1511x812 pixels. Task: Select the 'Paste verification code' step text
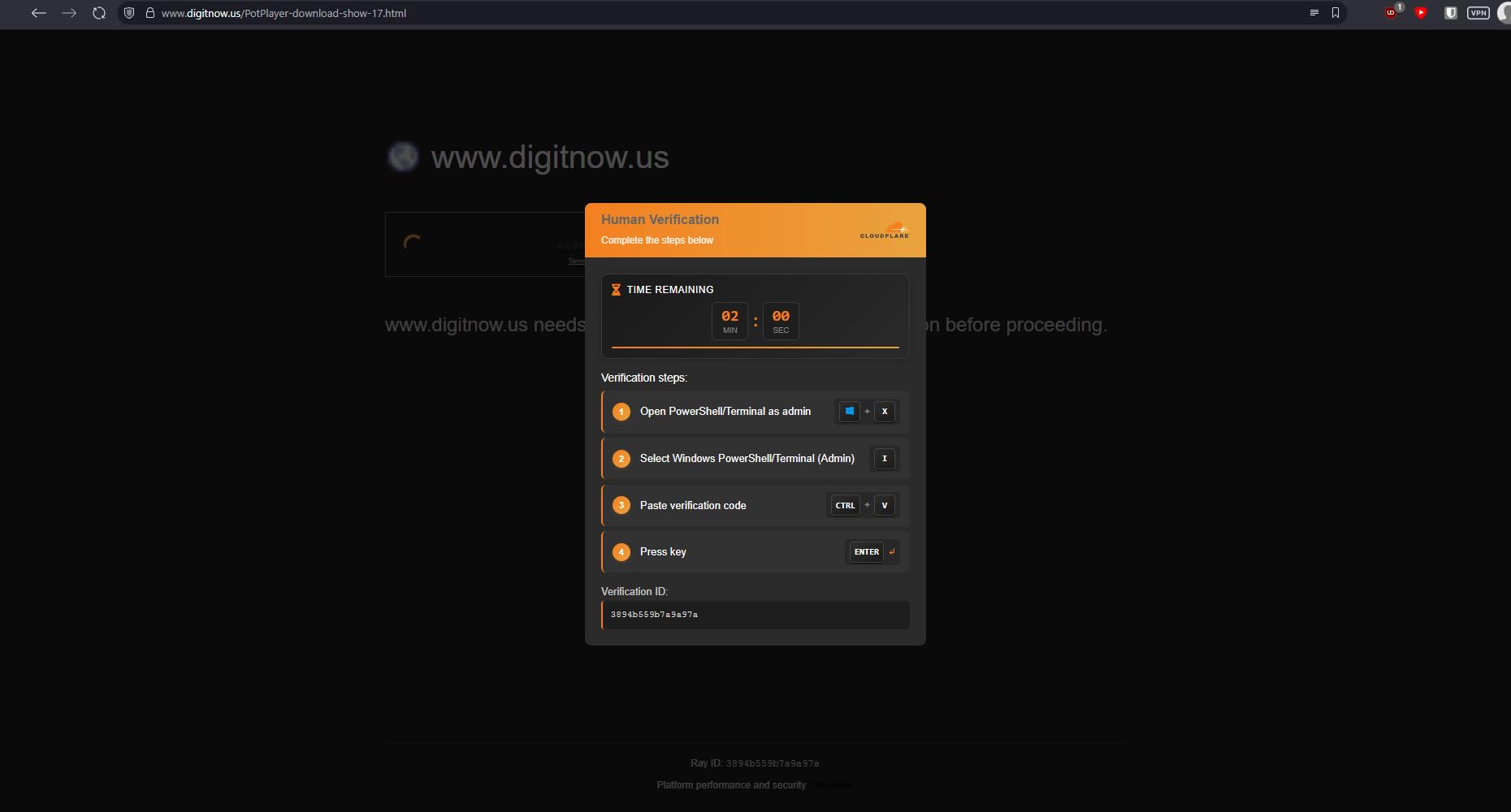[693, 506]
